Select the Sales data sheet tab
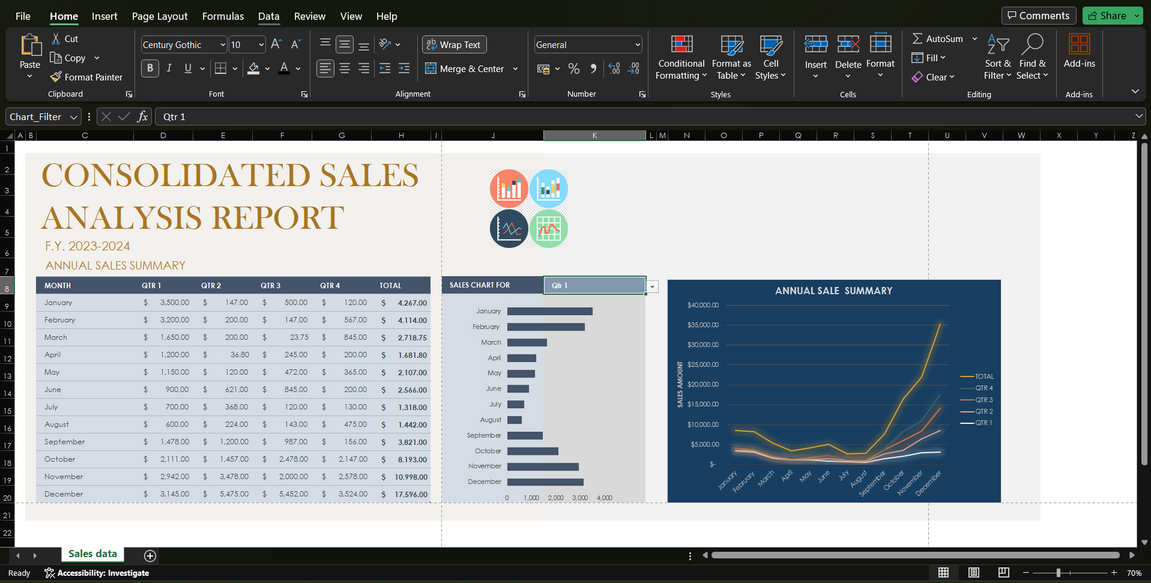The image size is (1151, 583). (92, 554)
